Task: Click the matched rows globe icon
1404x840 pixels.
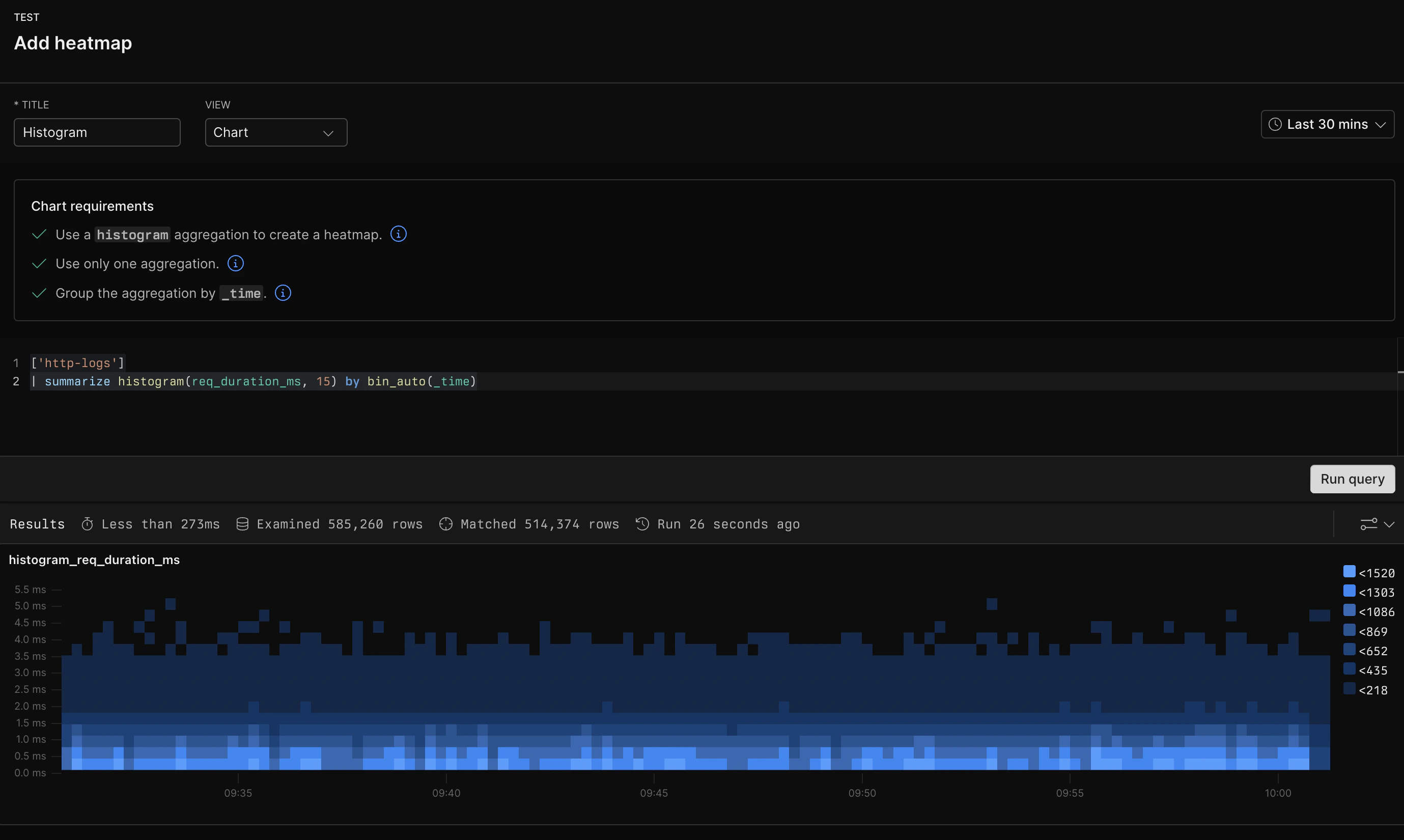Action: (446, 524)
